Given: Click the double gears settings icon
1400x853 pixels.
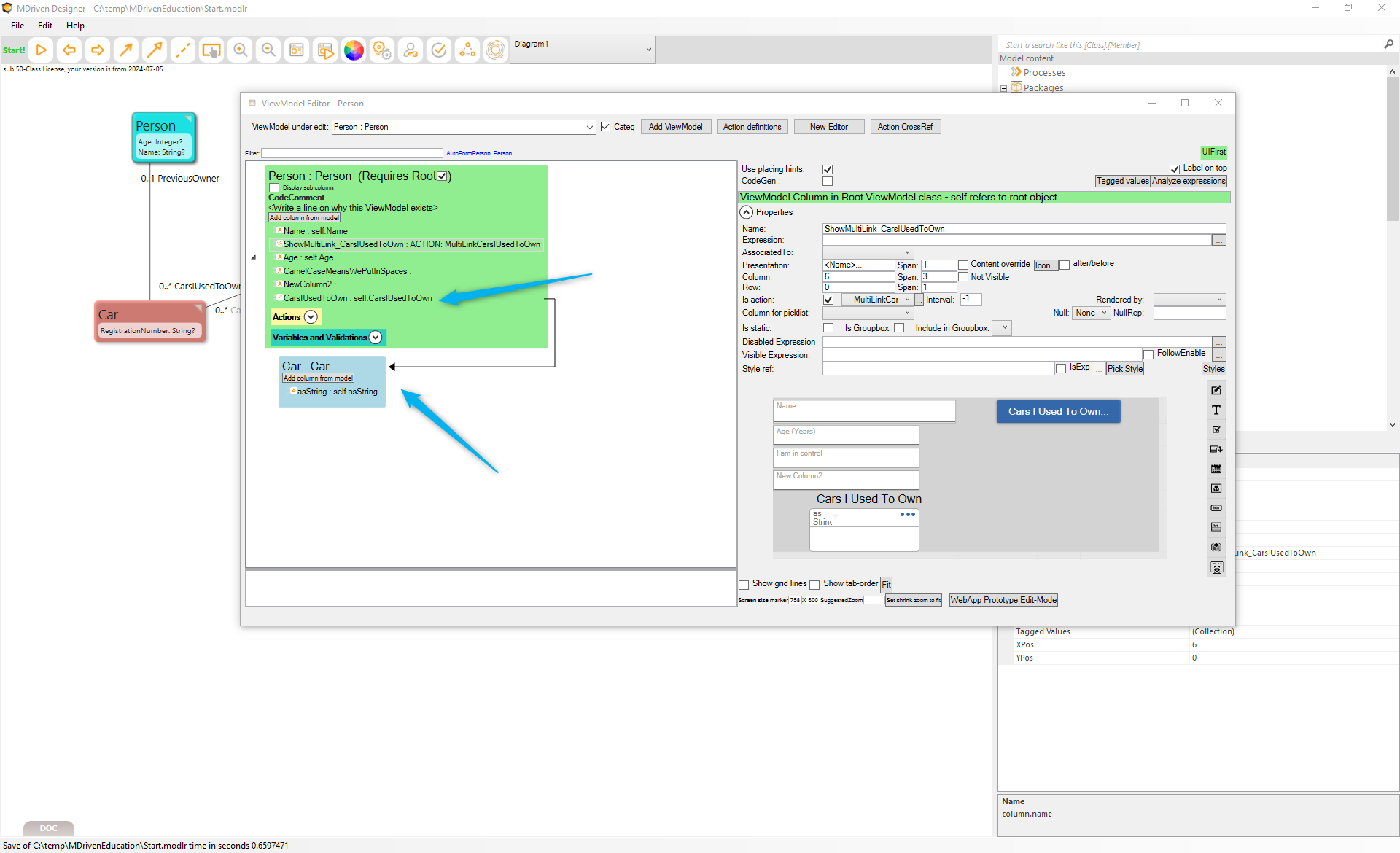Looking at the screenshot, I should point(382,50).
